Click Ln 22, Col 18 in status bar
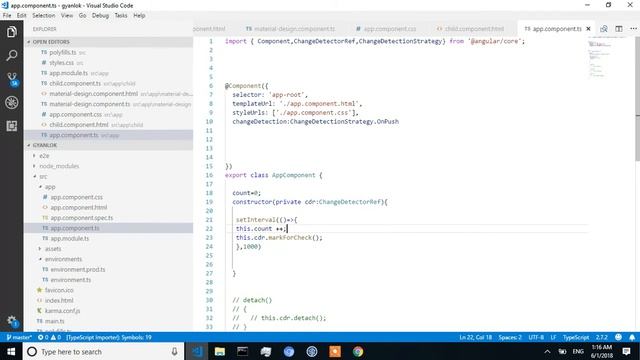 [476, 337]
